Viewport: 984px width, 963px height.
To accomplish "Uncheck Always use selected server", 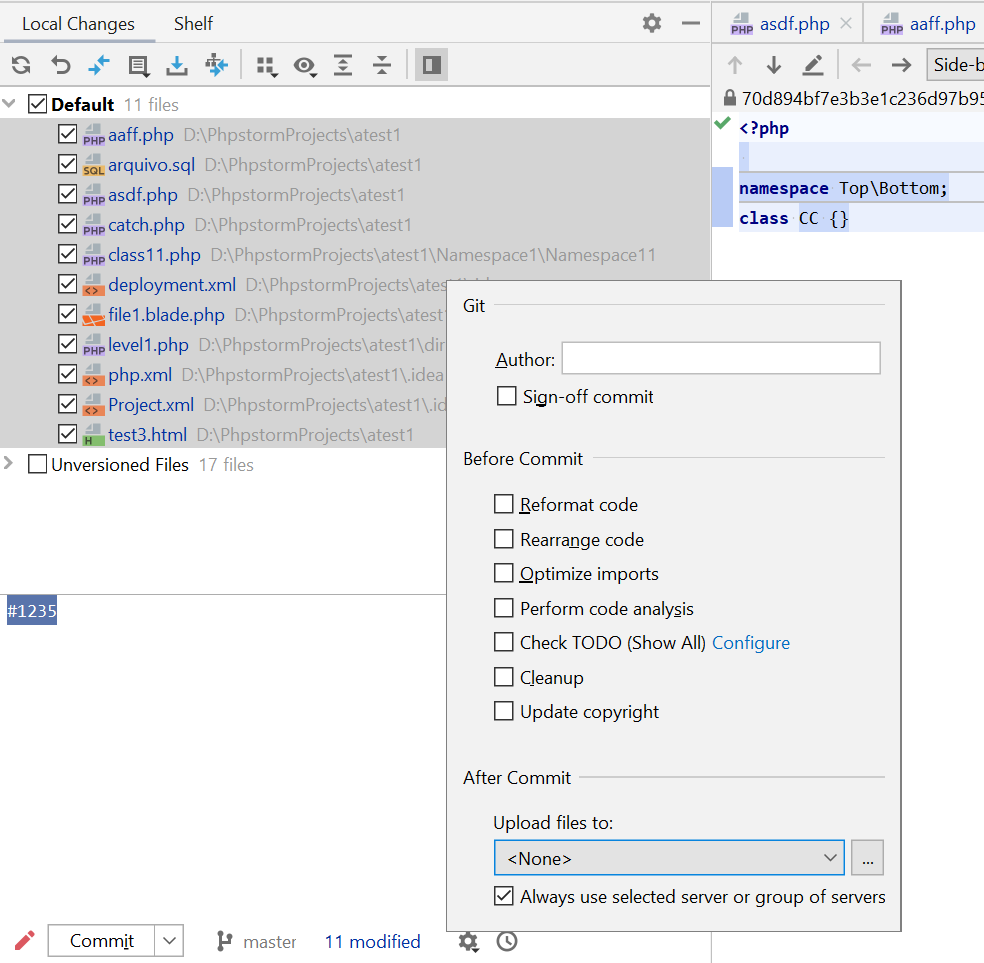I will coord(503,896).
